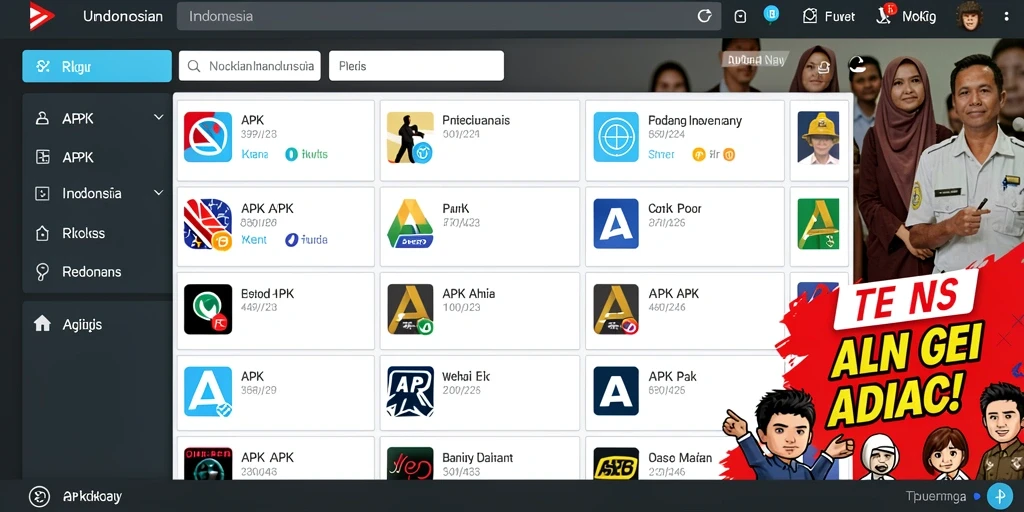Click the red logo icon at top-left
This screenshot has width=1024, height=512.
(x=42, y=16)
